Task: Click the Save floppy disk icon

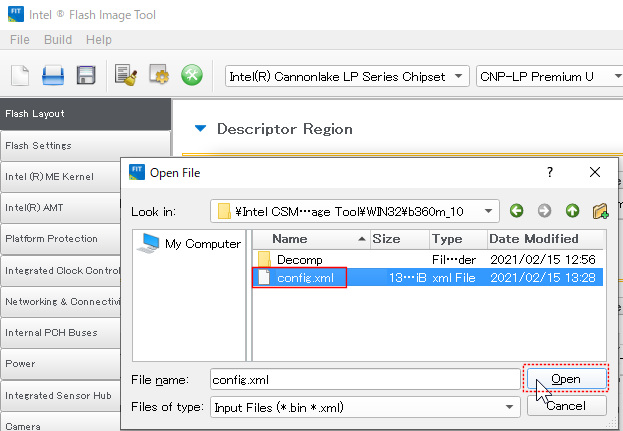Action: (86, 76)
